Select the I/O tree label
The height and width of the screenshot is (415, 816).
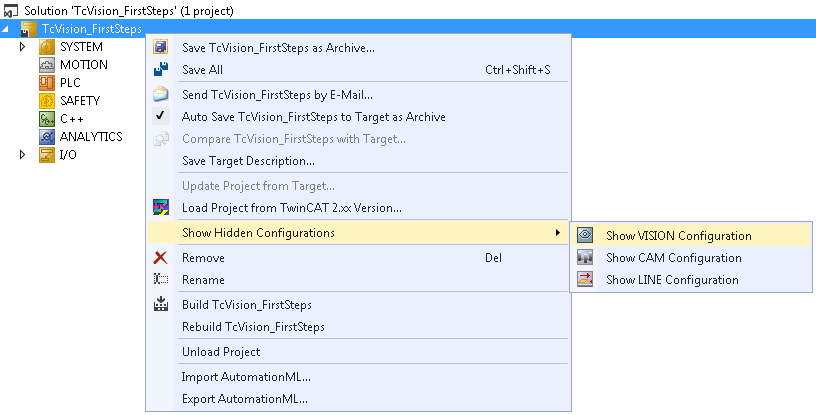click(68, 155)
